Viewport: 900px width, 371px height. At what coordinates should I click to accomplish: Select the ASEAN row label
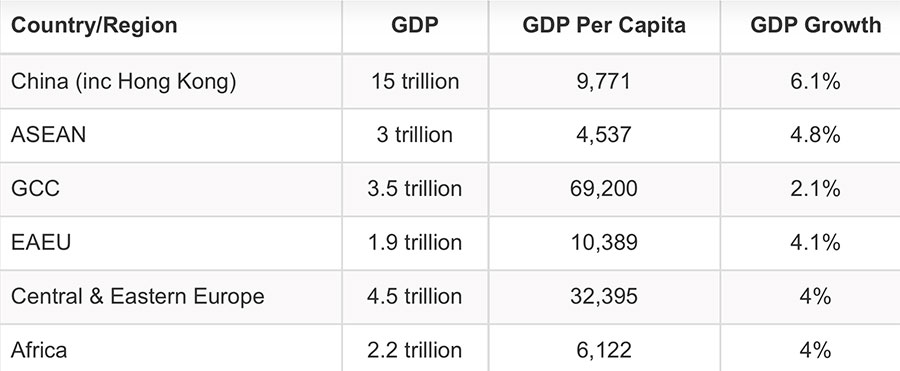(x=48, y=135)
